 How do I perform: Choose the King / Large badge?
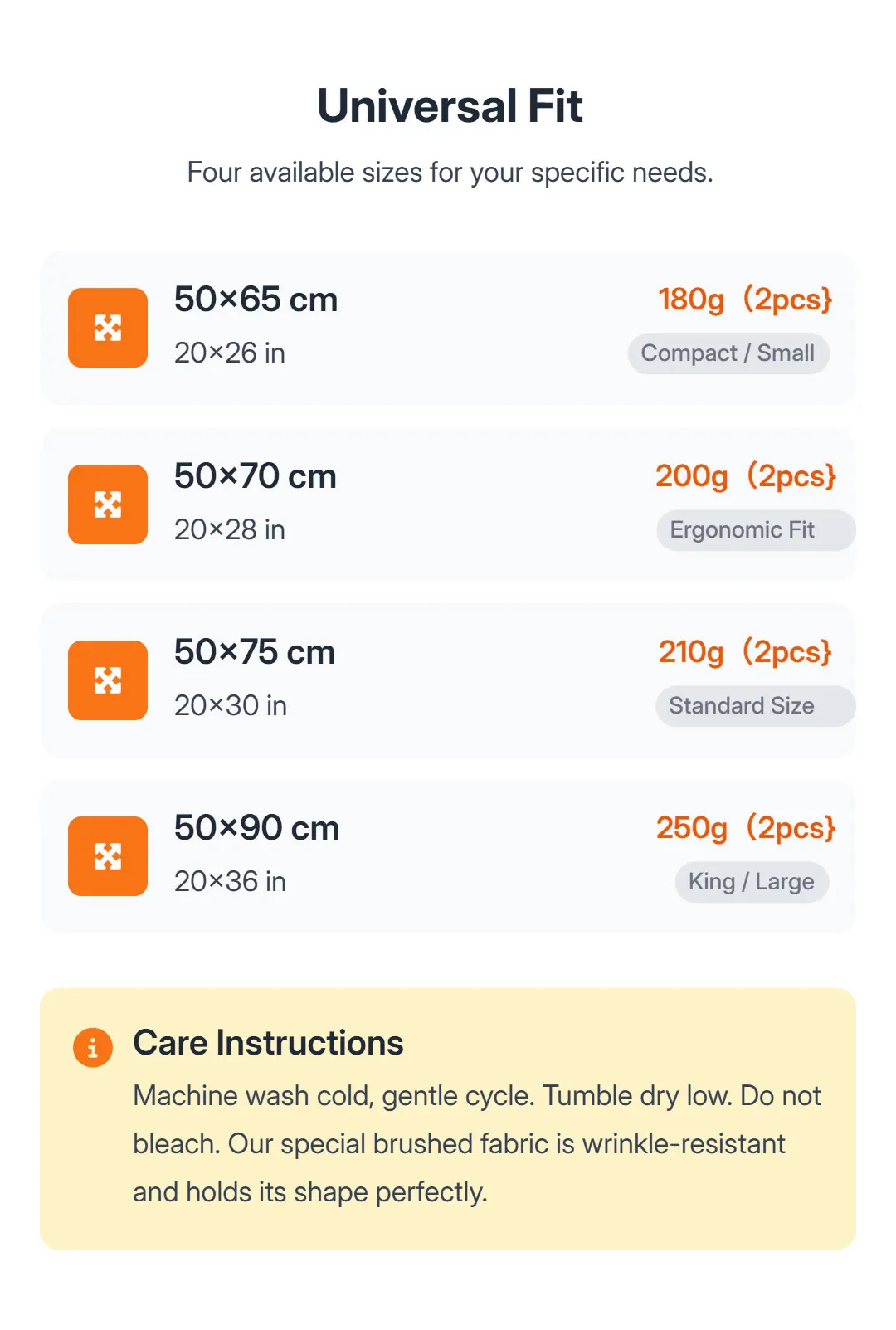752,882
